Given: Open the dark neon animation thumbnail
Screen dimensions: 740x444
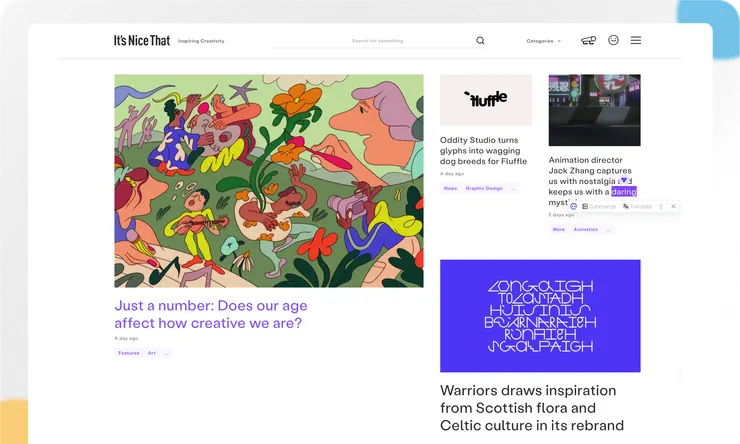Looking at the screenshot, I should pos(594,110).
